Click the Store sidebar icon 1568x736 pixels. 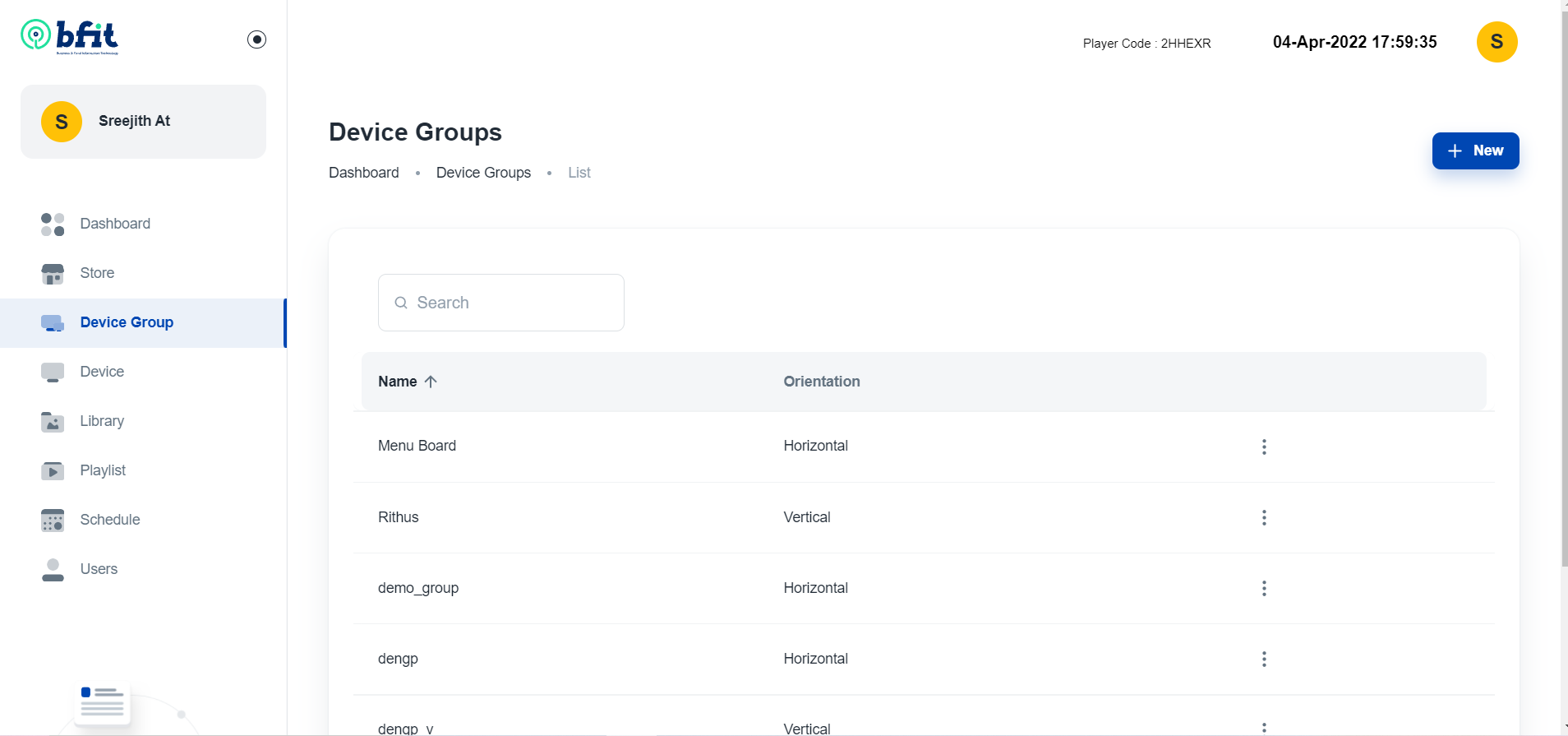(53, 273)
